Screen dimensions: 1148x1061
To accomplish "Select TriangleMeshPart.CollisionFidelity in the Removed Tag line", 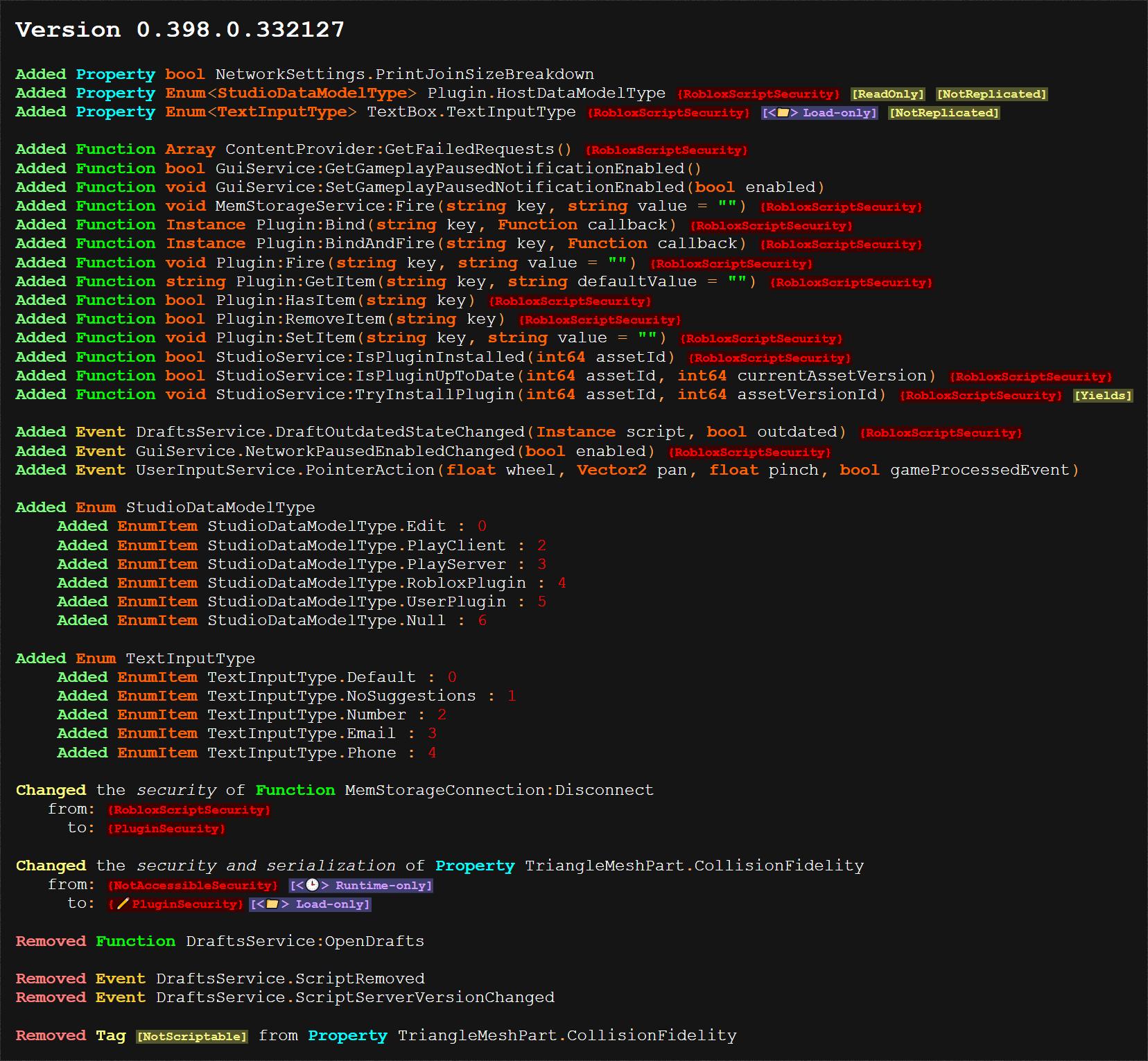I will 567,1035.
